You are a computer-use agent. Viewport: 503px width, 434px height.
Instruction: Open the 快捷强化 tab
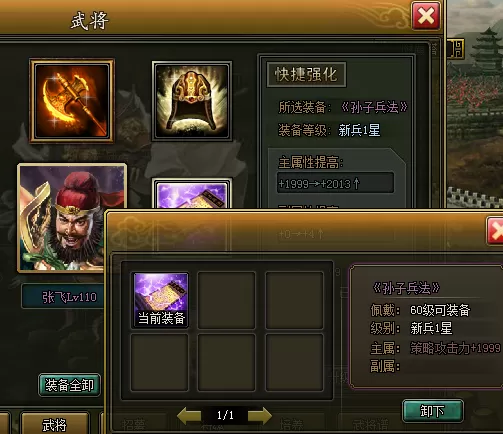306,74
